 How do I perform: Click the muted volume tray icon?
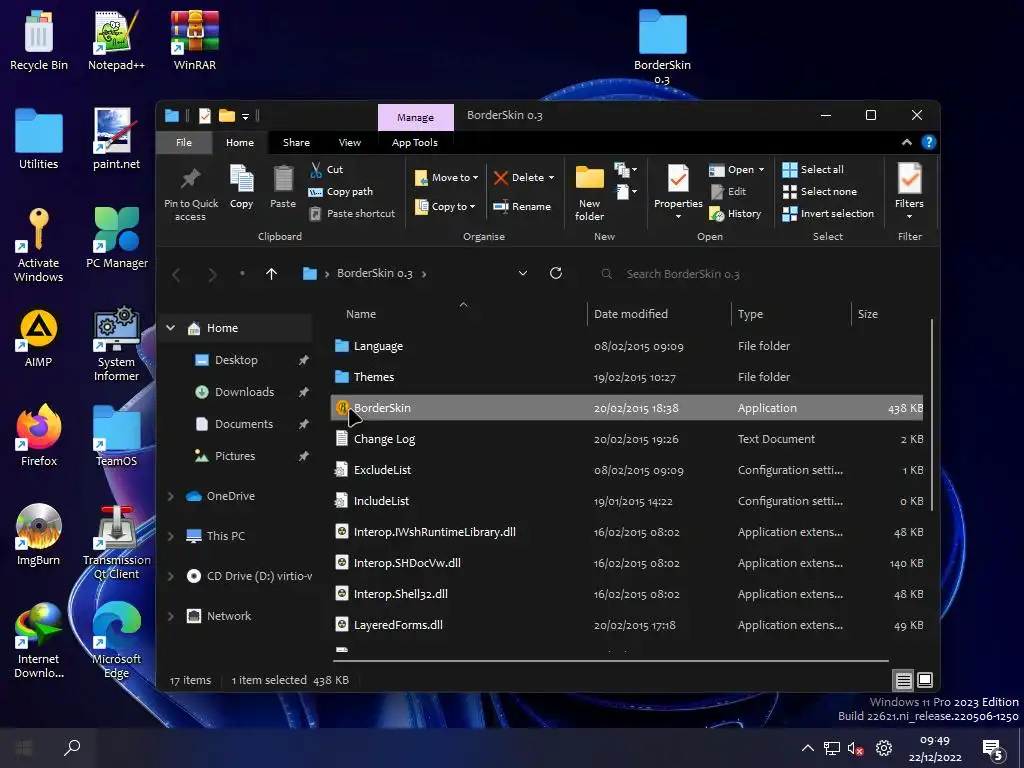(856, 748)
